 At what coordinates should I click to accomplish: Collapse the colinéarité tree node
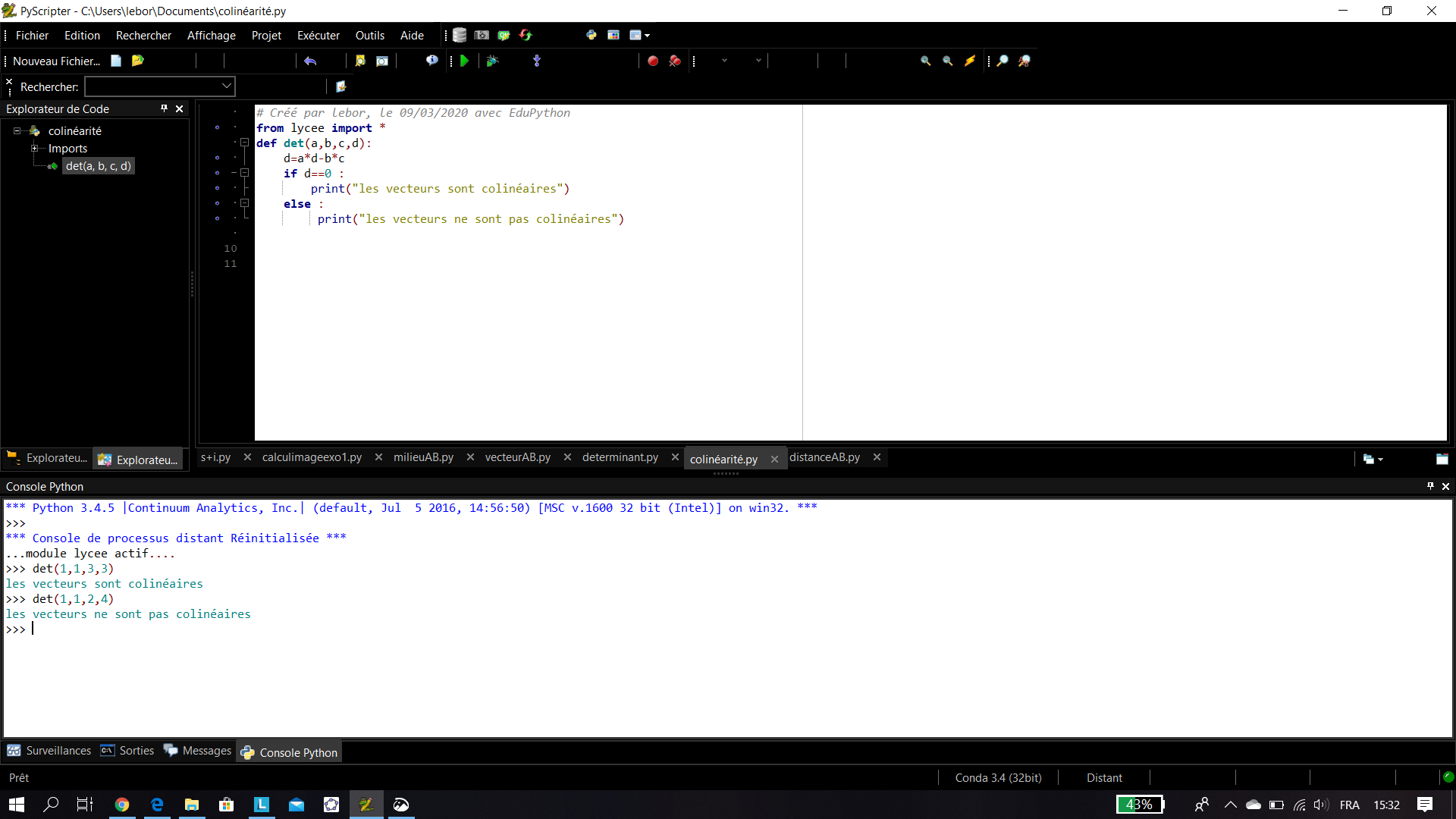pyautogui.click(x=17, y=131)
